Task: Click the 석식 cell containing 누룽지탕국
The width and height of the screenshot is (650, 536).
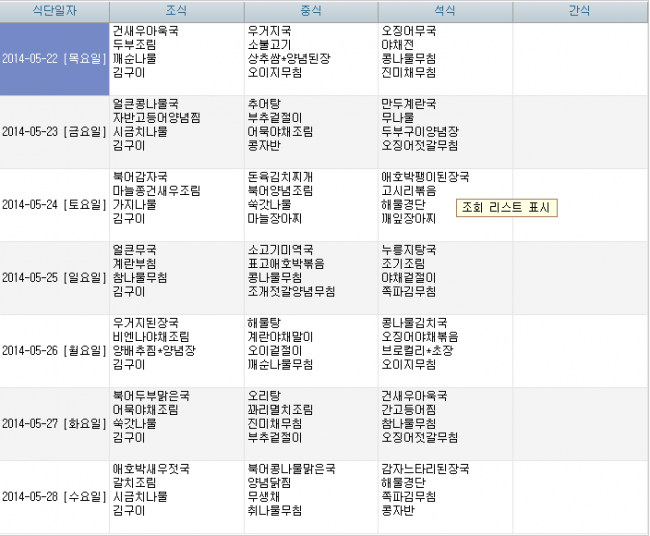Action: click(445, 278)
